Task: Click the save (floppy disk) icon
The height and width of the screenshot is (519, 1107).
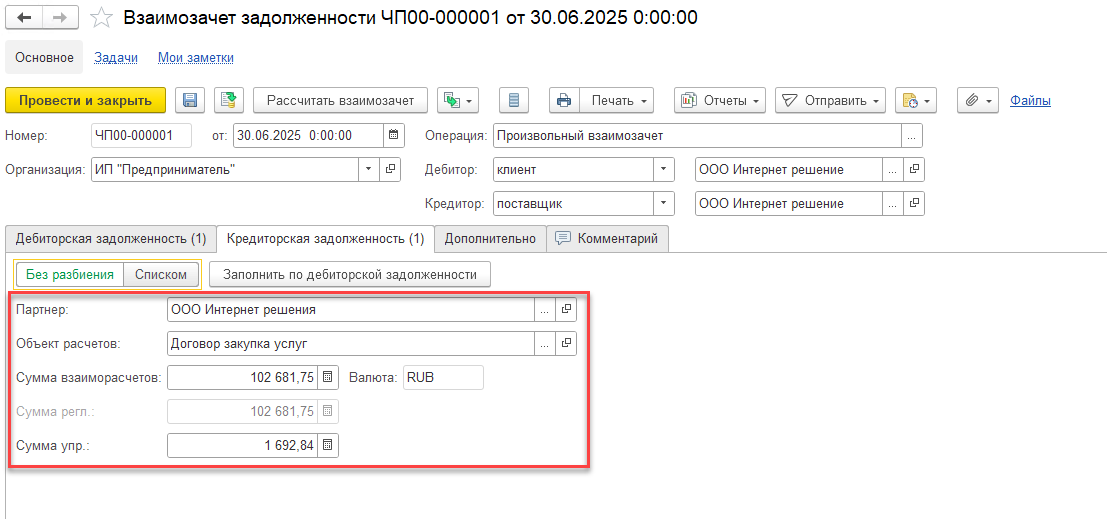Action: coord(190,100)
